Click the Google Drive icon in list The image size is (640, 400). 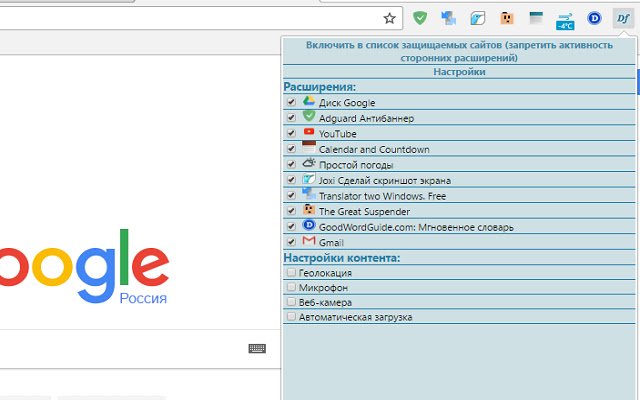click(309, 100)
